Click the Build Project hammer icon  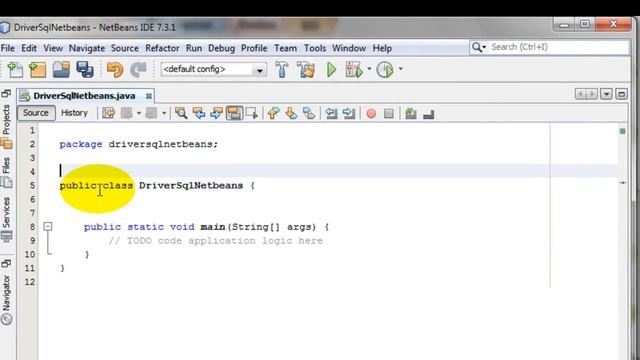(282, 70)
